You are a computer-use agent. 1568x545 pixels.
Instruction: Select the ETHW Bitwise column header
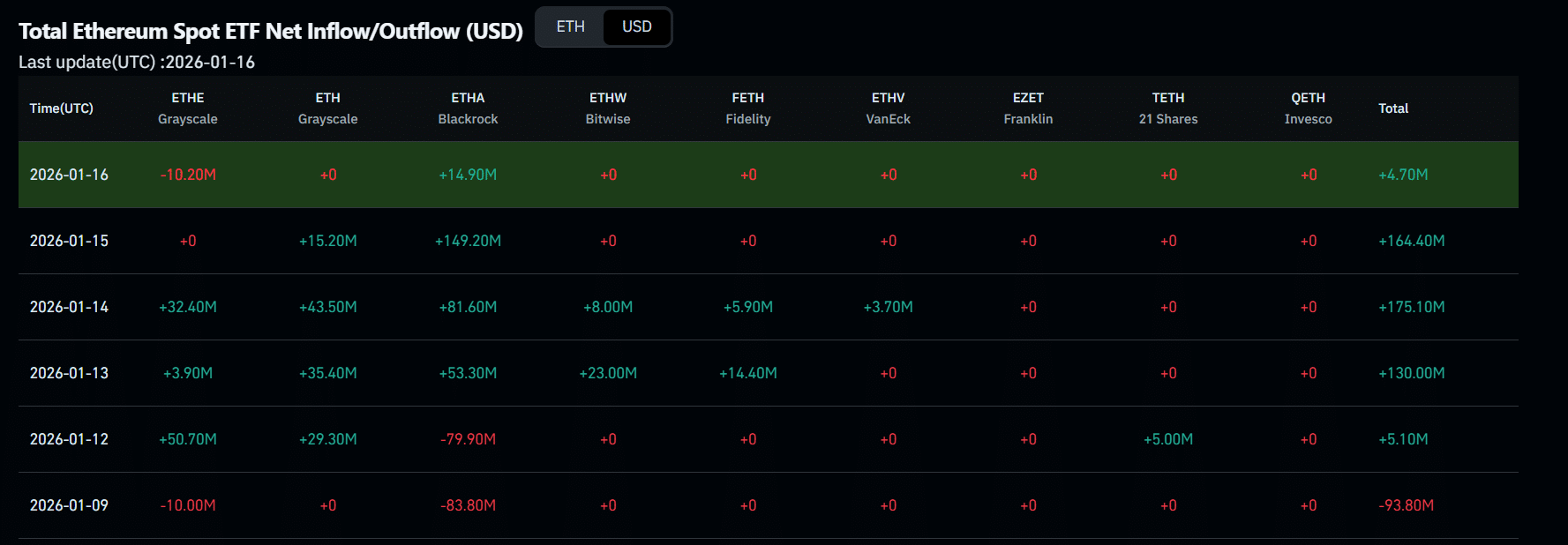point(608,108)
